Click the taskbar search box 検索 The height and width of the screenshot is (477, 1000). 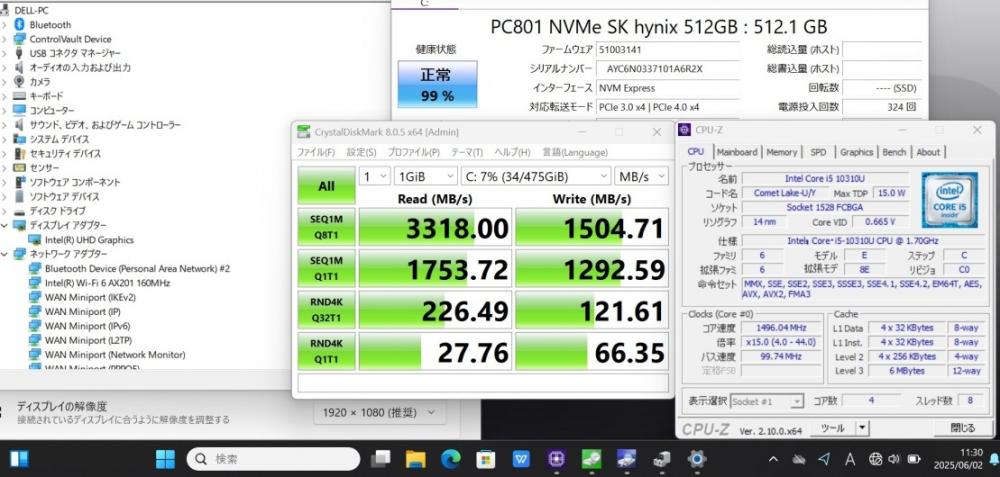coord(274,459)
